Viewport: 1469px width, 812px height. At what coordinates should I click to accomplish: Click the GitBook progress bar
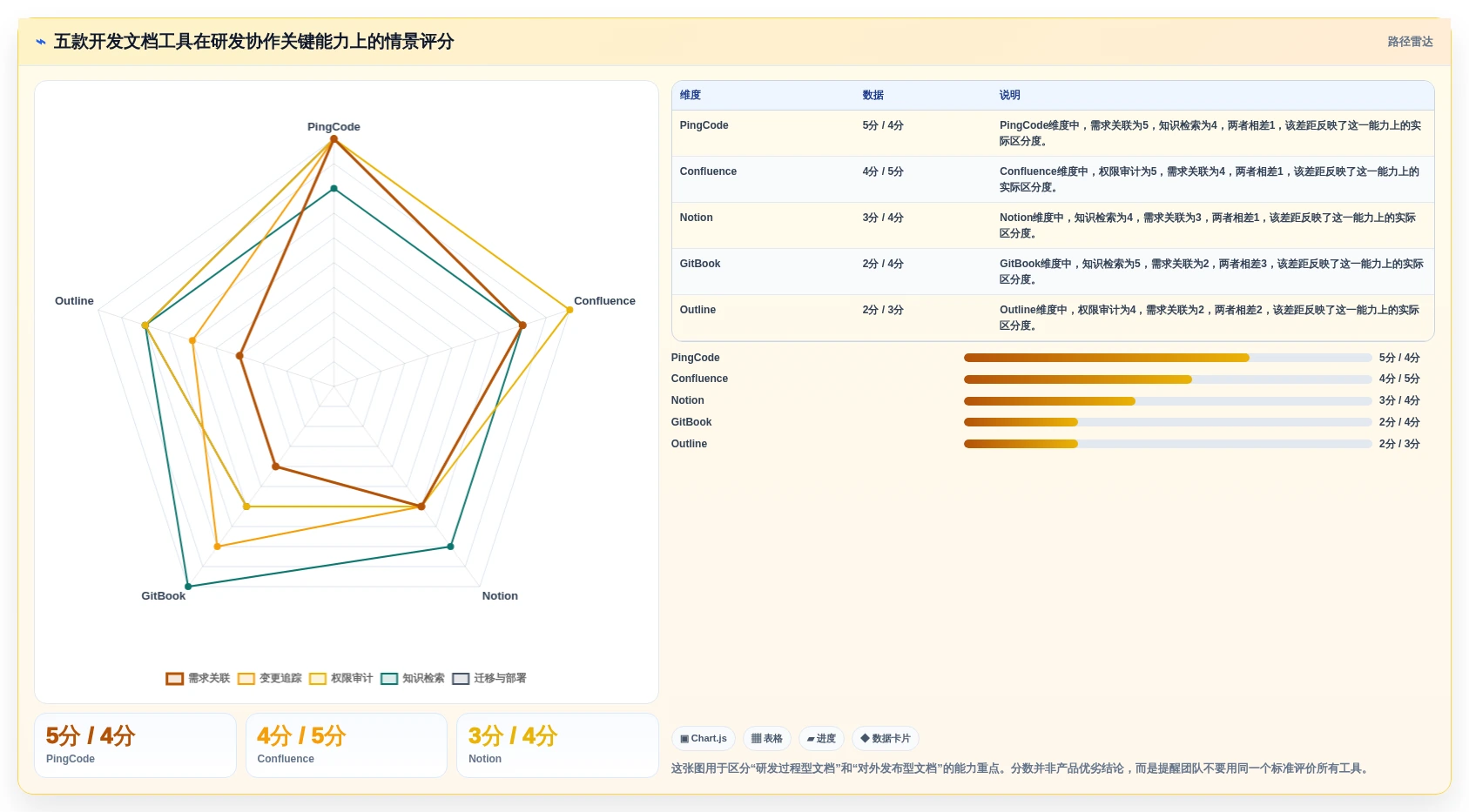[x=1168, y=422]
